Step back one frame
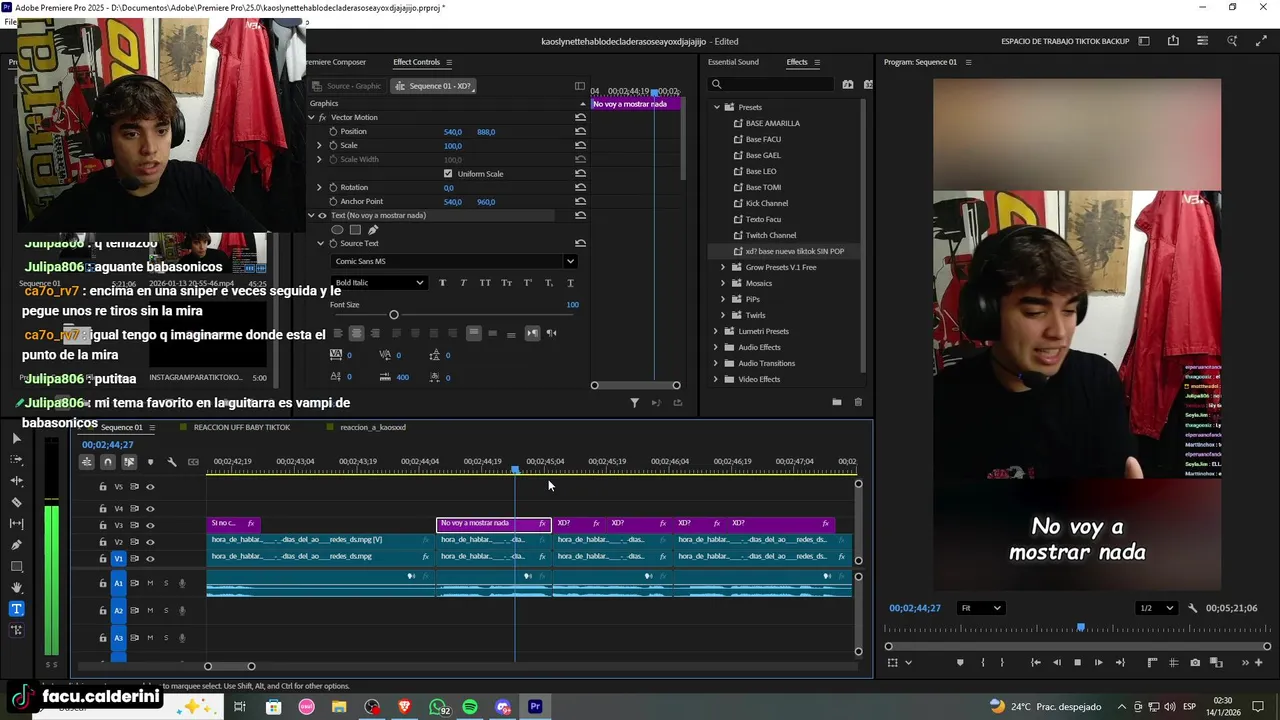The width and height of the screenshot is (1280, 720). point(1056,662)
